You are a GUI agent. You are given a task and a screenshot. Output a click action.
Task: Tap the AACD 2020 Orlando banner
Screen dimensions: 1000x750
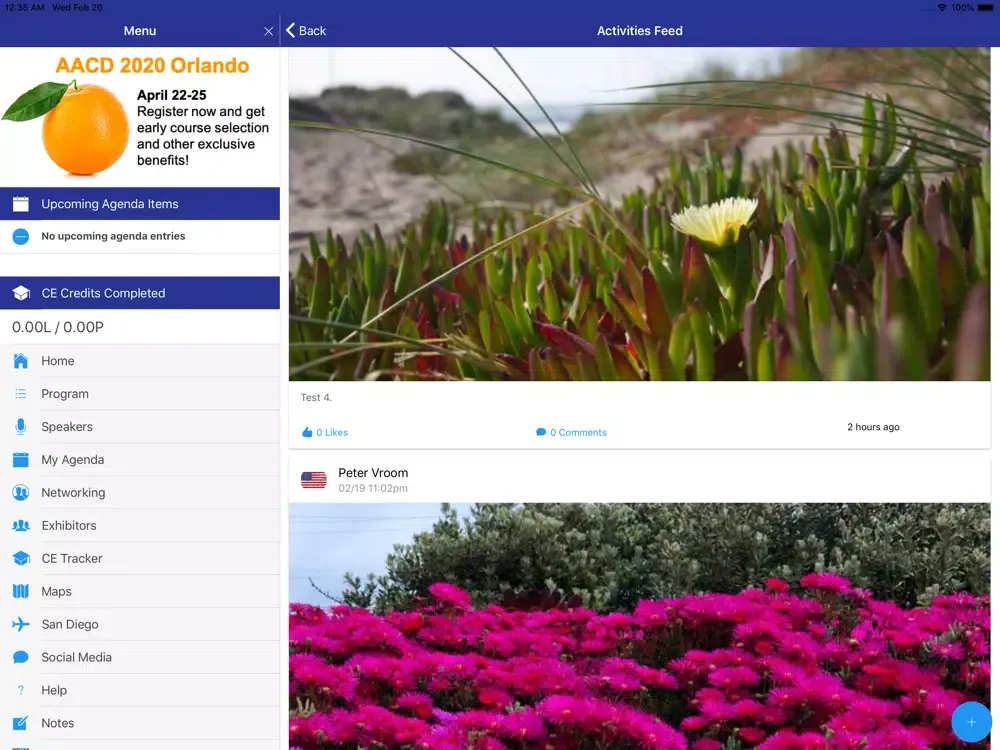coord(140,115)
